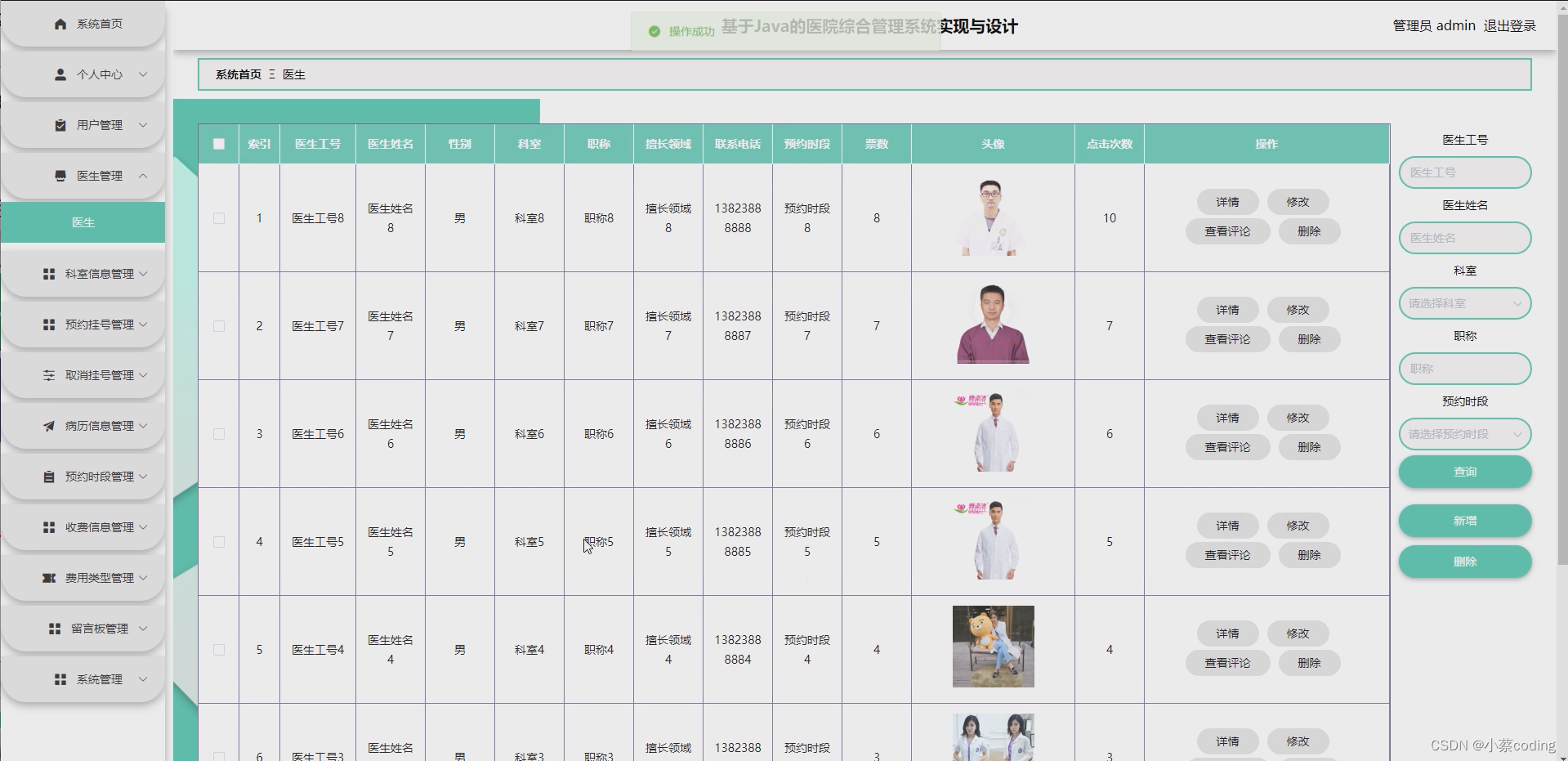Click 修改 for 医生工号7
This screenshot has height=761, width=1568.
point(1298,310)
